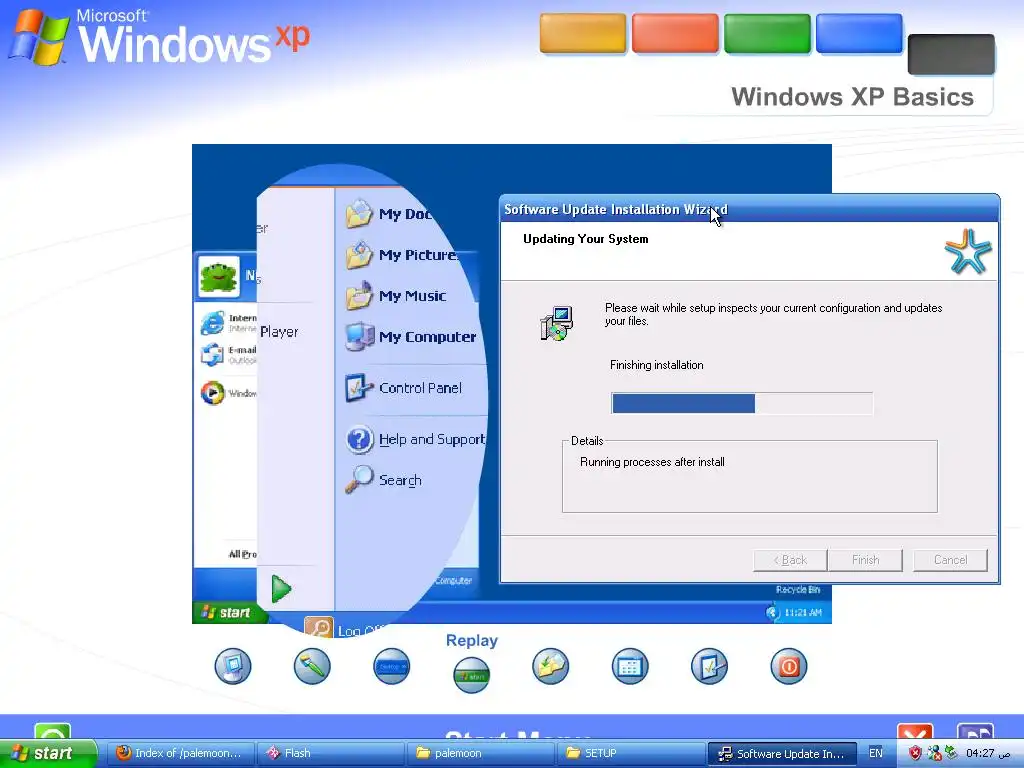This screenshot has width=1024, height=768.
Task: Click the installation progress bar in the wizard
Action: coord(742,404)
